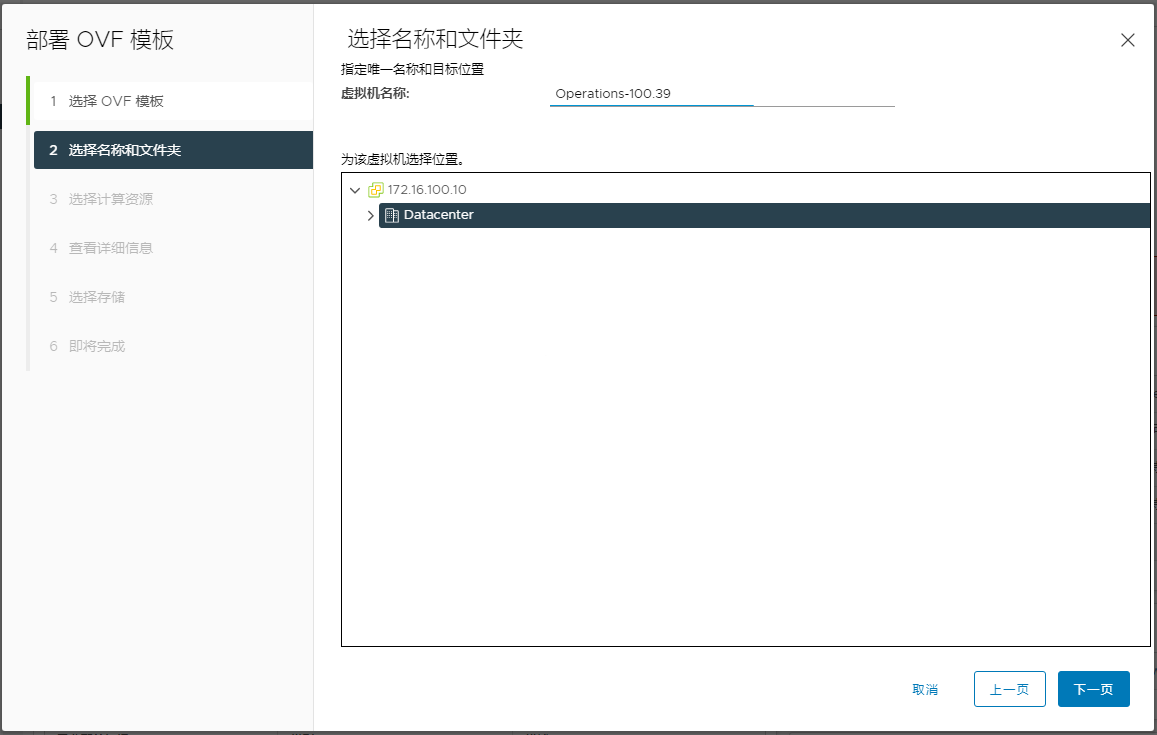This screenshot has height=735, width=1157.
Task: Focus the 虚拟机名称 input field
Action: point(721,94)
